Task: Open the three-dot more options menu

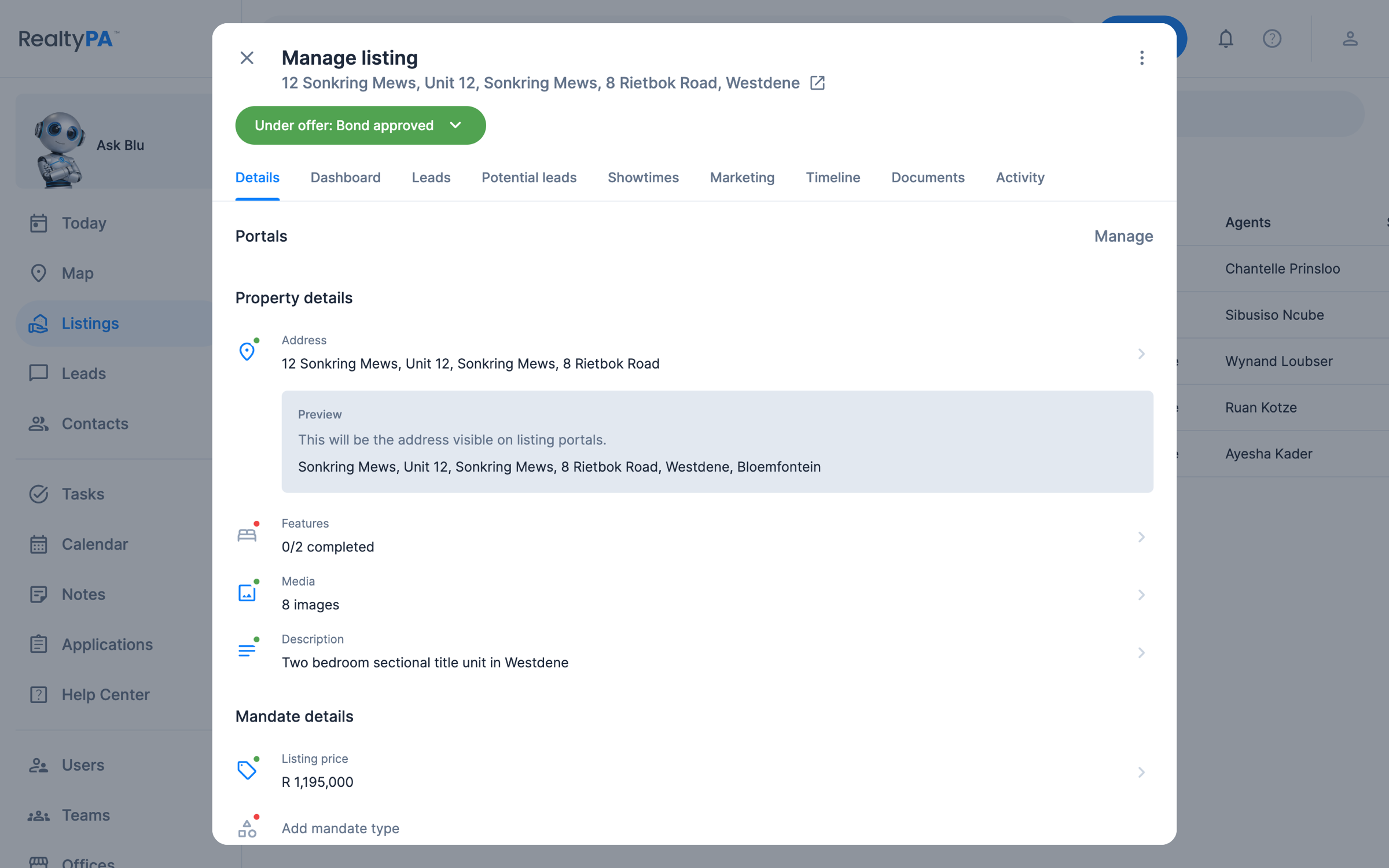Action: [1141, 58]
